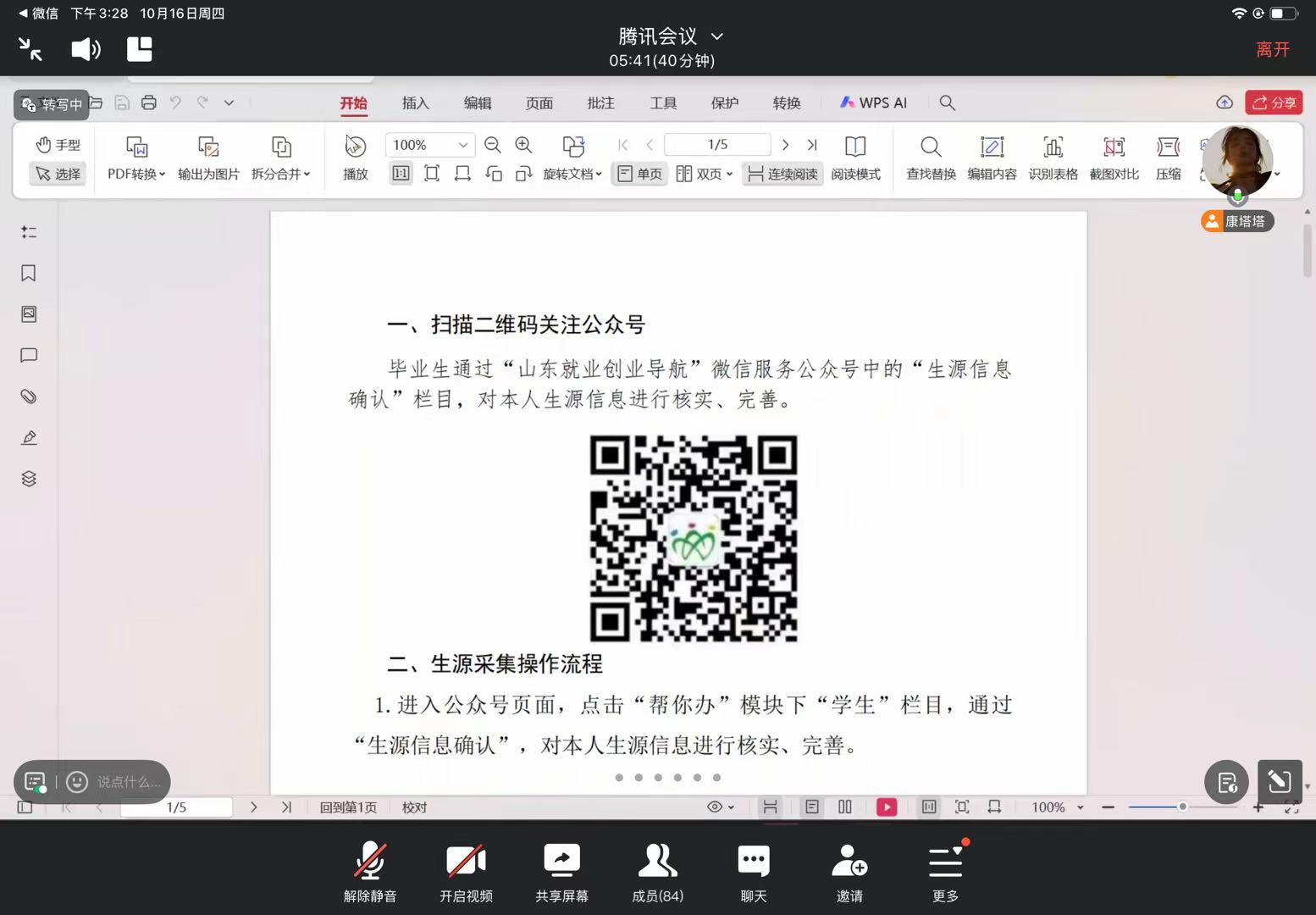This screenshot has width=1316, height=915.
Task: Turn on camera with 开启视频
Action: 466,873
